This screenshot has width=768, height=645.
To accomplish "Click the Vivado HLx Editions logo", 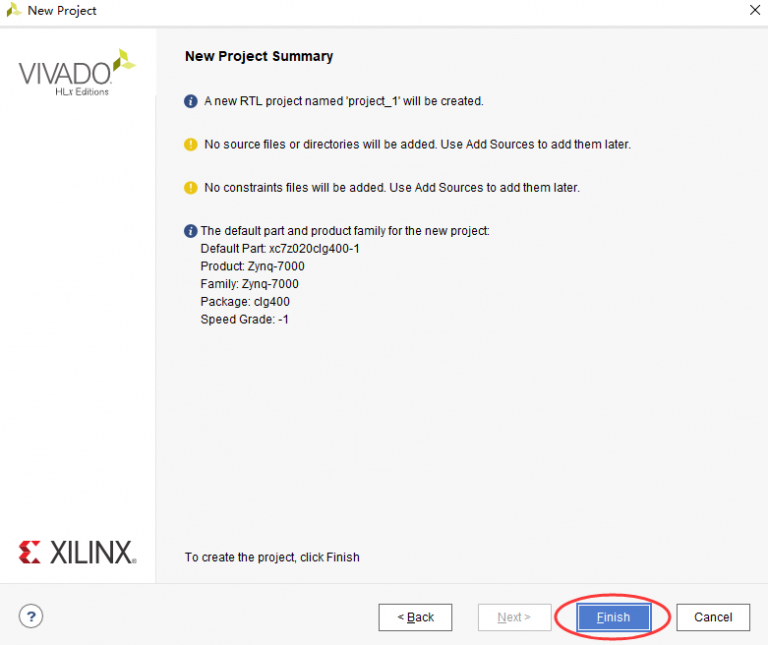I will pos(77,72).
